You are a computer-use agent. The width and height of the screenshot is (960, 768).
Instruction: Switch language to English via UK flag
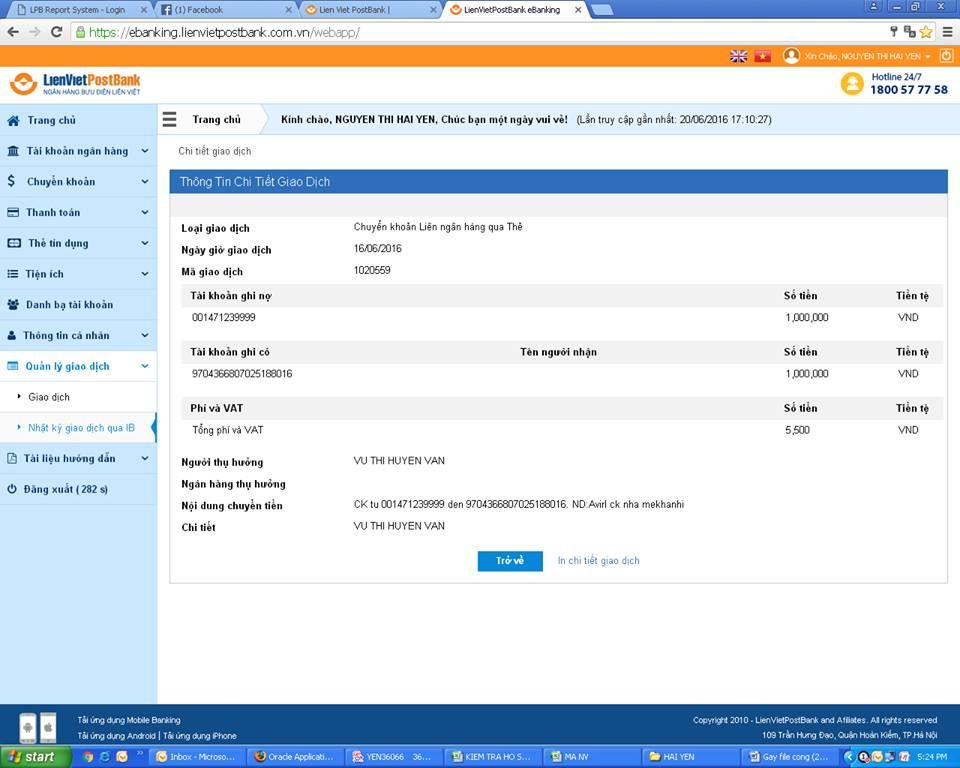739,56
